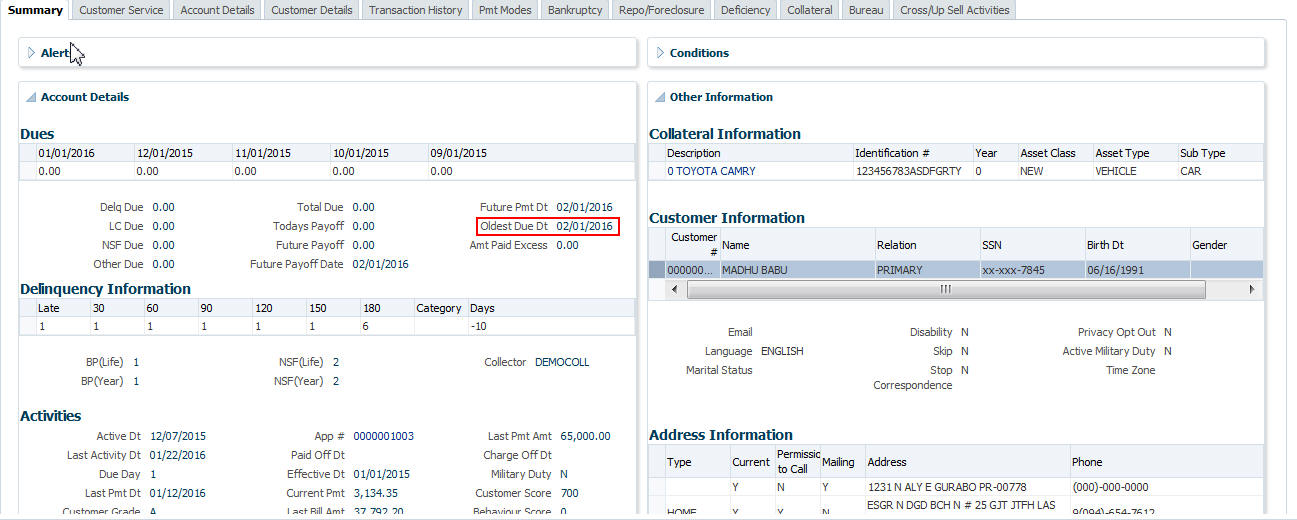Screen dimensions: 1297x520
Task: Click identification number 123456783ASDFGRTY
Action: click(908, 171)
